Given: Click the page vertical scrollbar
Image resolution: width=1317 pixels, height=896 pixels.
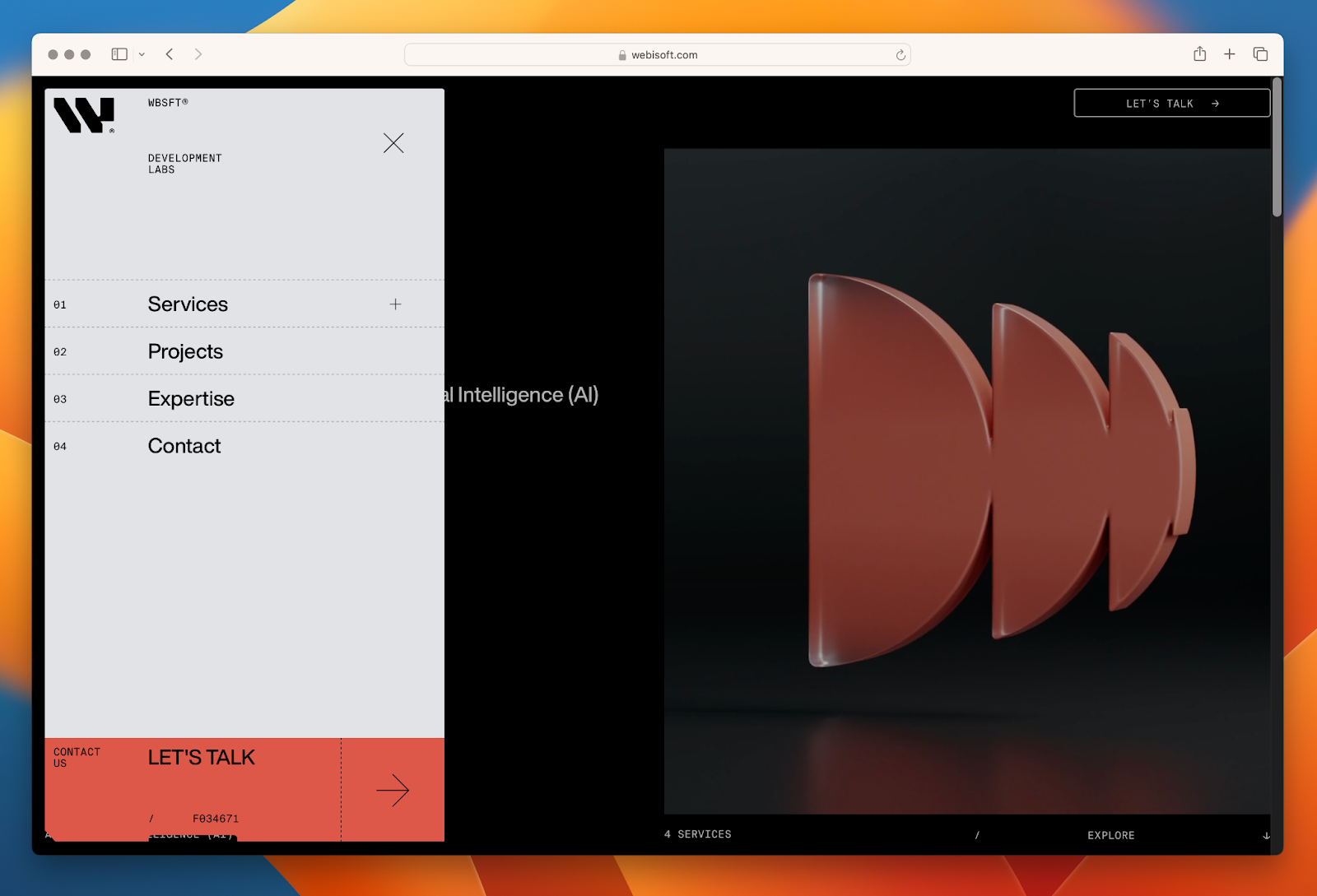Looking at the screenshot, I should [x=1277, y=148].
